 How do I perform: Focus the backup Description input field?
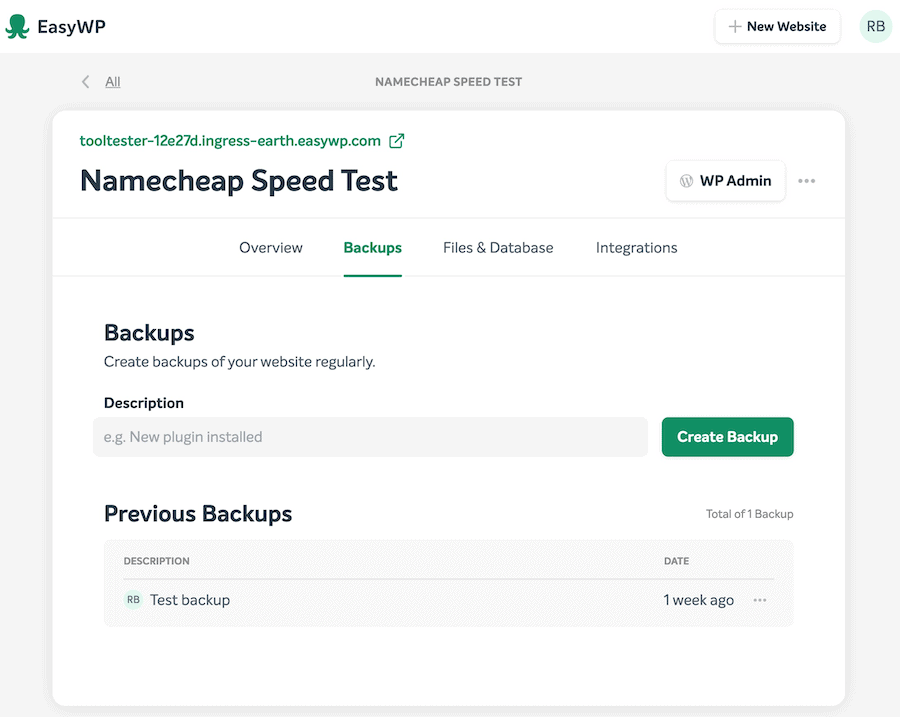370,437
